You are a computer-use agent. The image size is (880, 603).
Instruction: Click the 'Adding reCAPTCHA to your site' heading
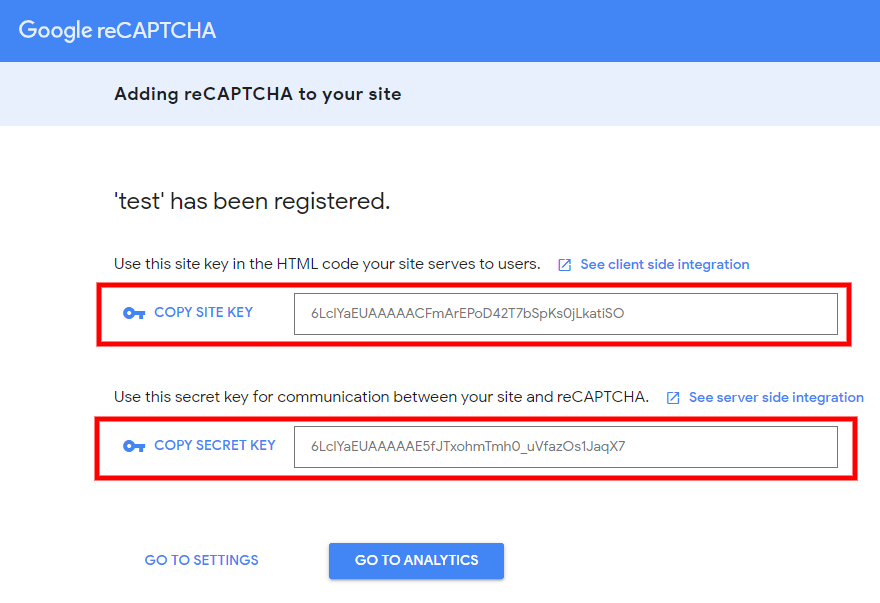pos(258,94)
